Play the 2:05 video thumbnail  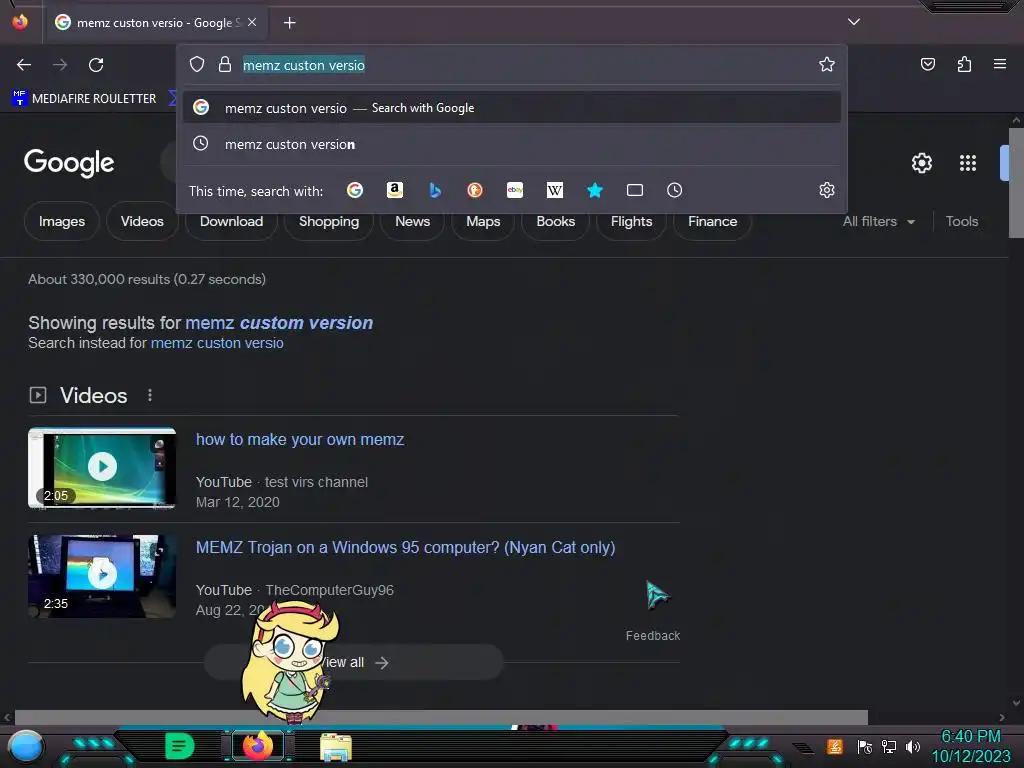(x=102, y=468)
